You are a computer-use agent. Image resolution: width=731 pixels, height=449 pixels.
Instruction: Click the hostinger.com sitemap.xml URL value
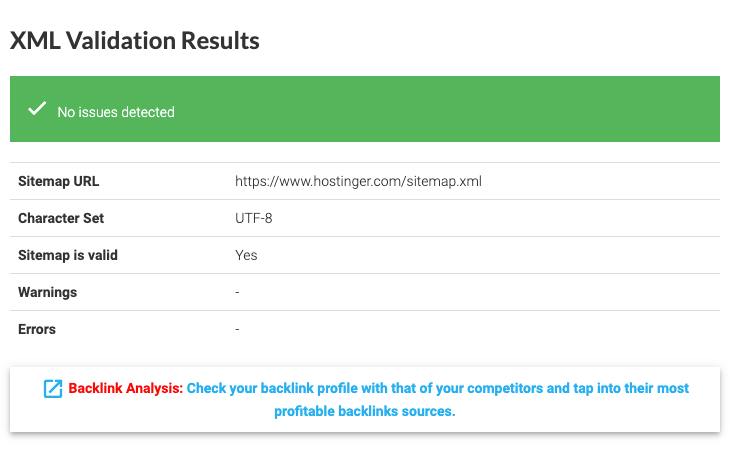click(358, 181)
